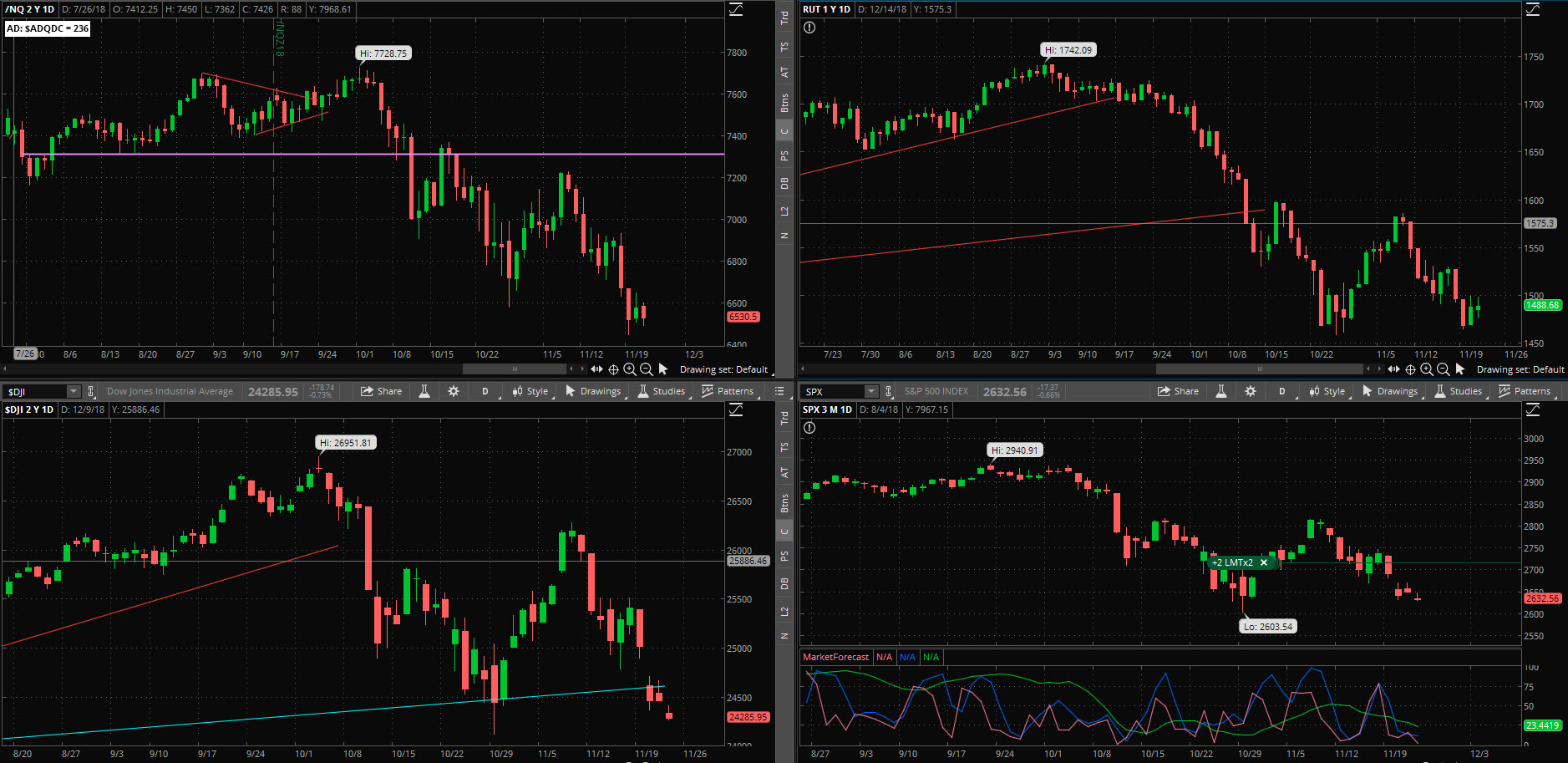Open the L2 side tab beside $DJI chart
Image resolution: width=1568 pixels, height=763 pixels.
tap(784, 612)
